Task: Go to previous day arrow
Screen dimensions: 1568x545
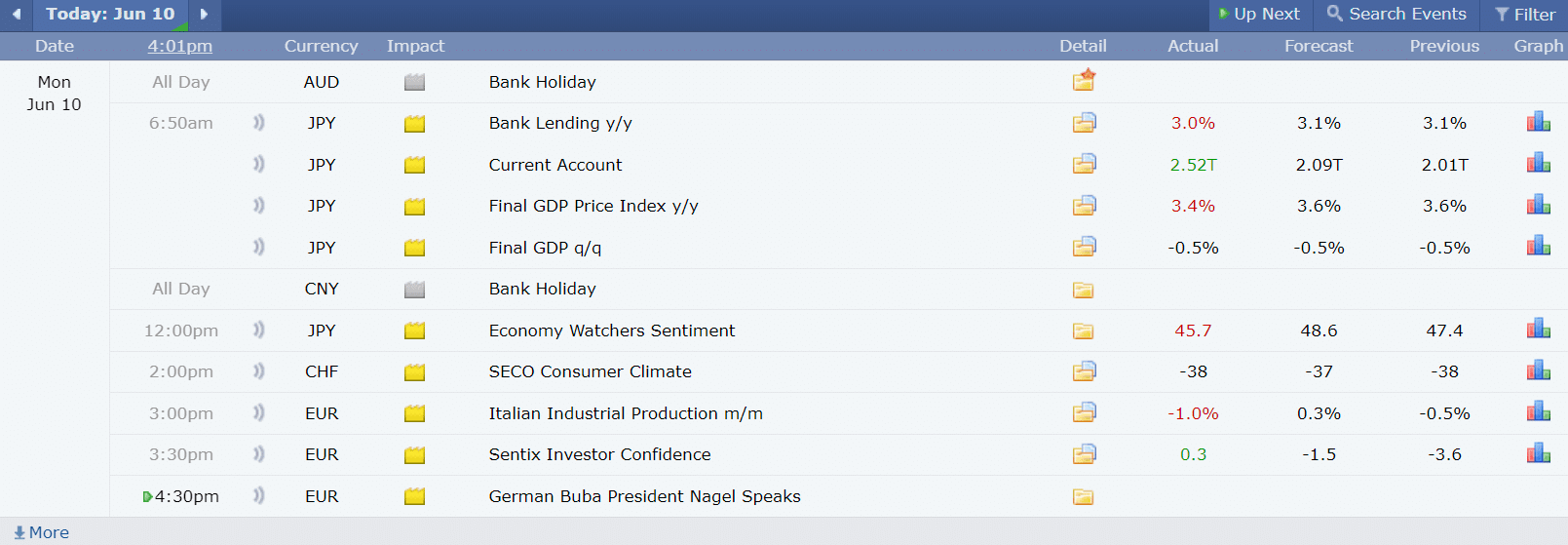Action: [x=17, y=14]
